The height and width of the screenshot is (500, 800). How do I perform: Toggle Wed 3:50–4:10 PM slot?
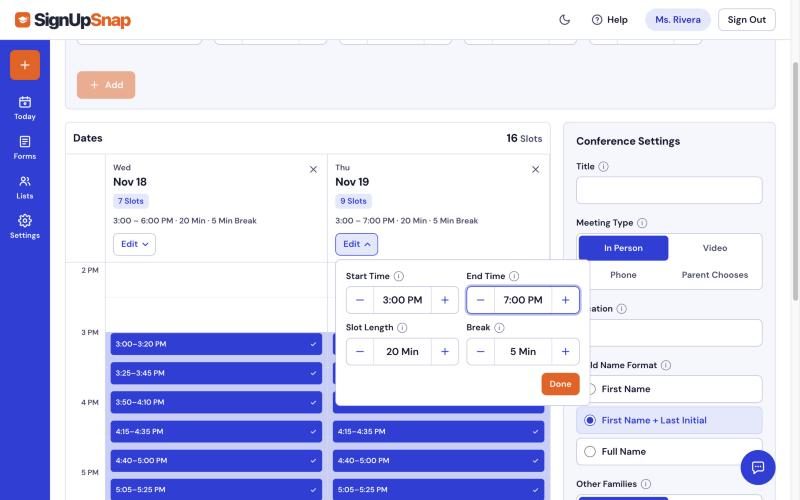216,403
